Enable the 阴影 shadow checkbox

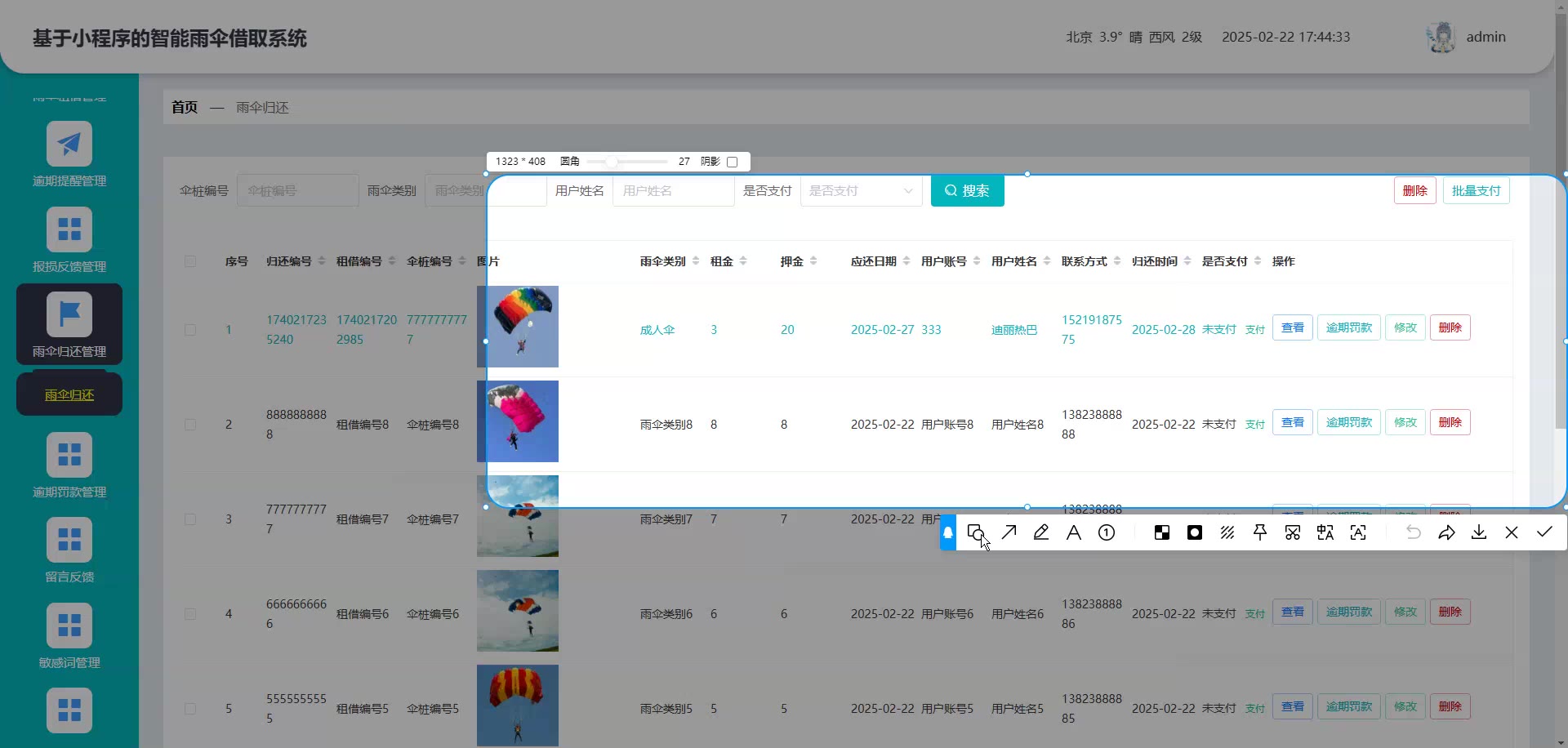(x=733, y=162)
